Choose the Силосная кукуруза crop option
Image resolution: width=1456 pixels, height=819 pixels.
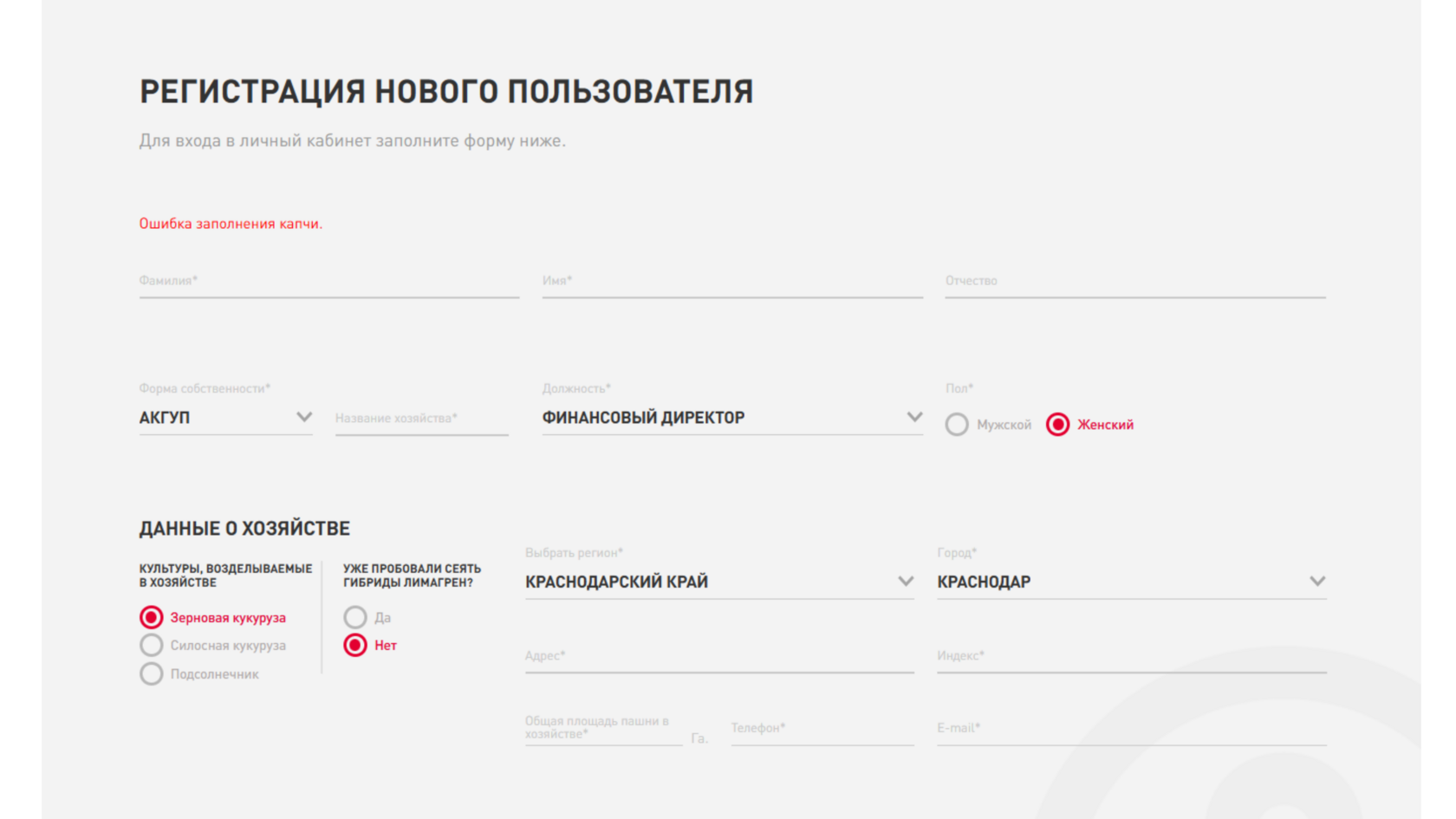click(x=151, y=646)
